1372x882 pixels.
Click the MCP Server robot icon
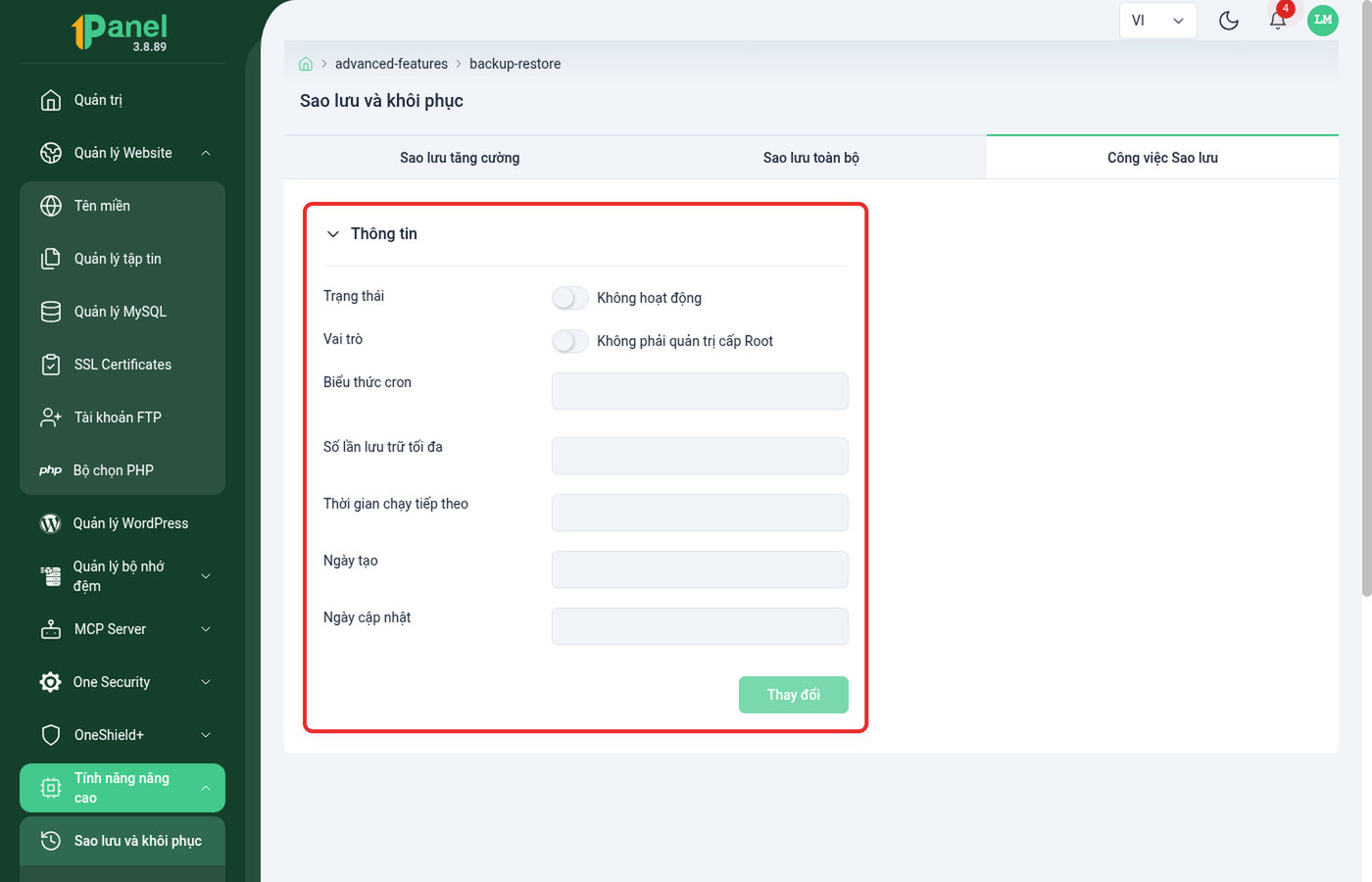tap(51, 629)
